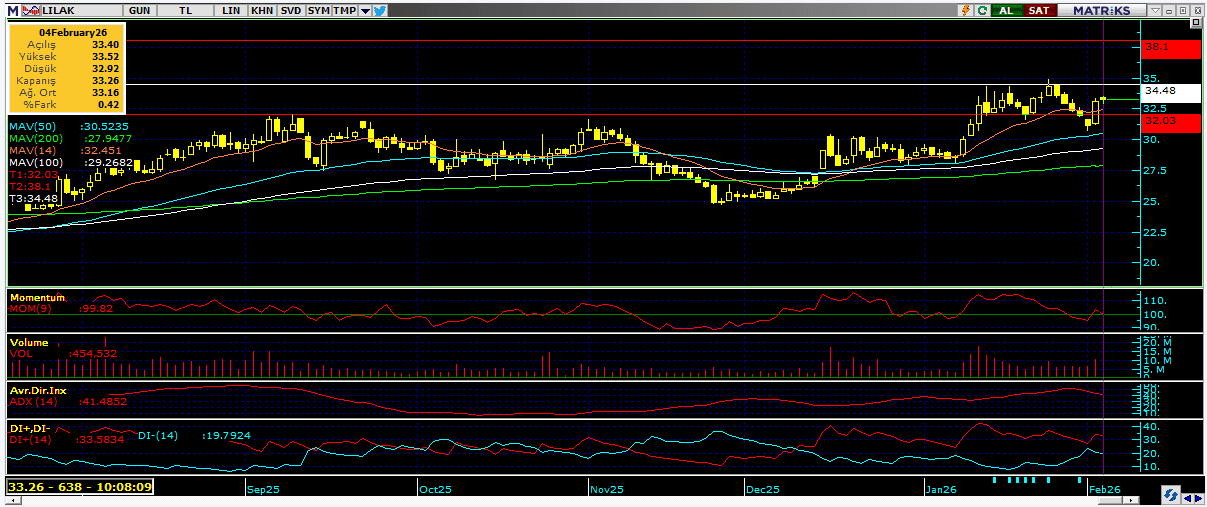
Task: Expand the dropdown arrow after TMP
Action: coord(365,10)
